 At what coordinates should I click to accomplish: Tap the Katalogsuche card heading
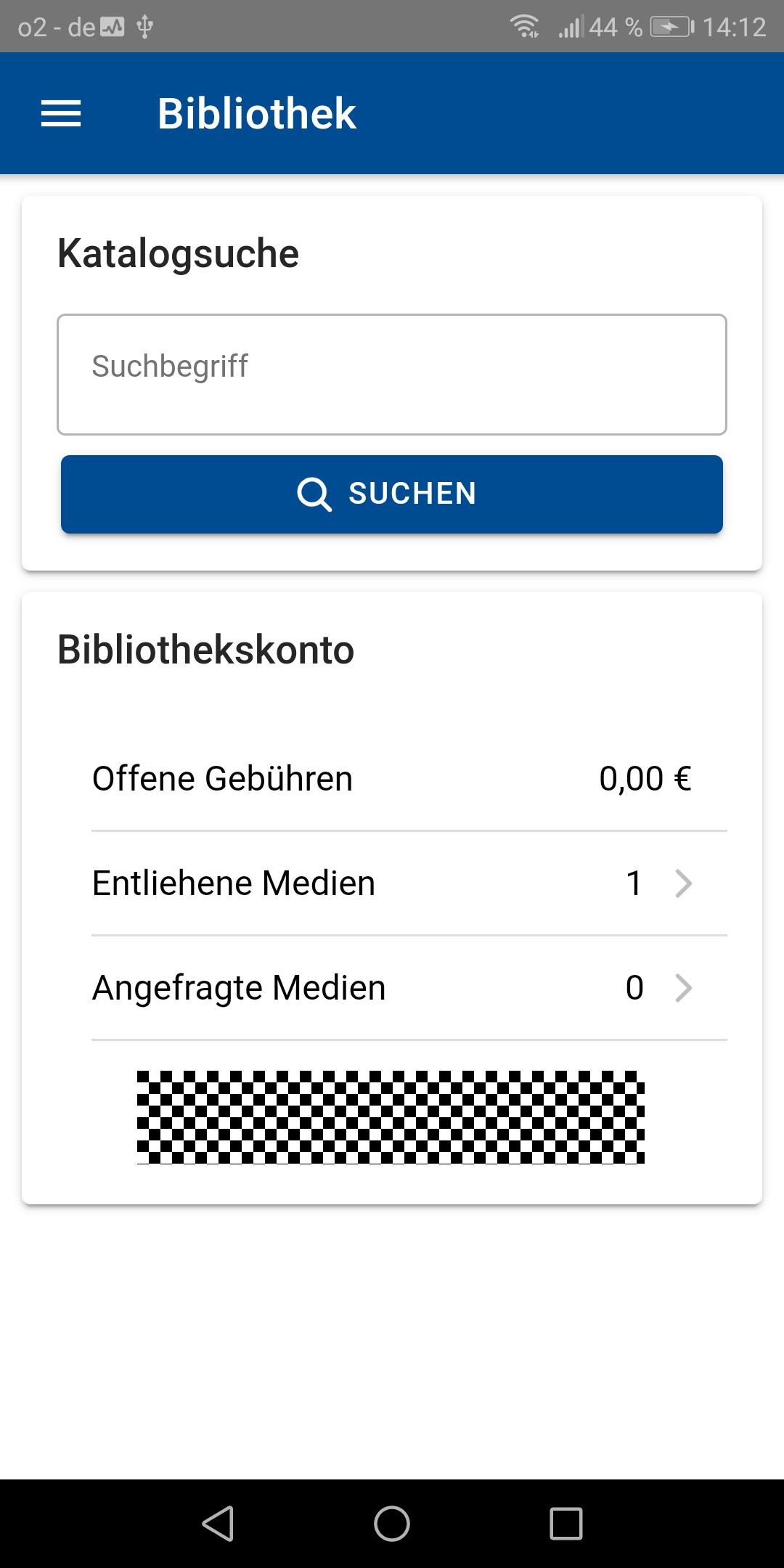click(179, 254)
